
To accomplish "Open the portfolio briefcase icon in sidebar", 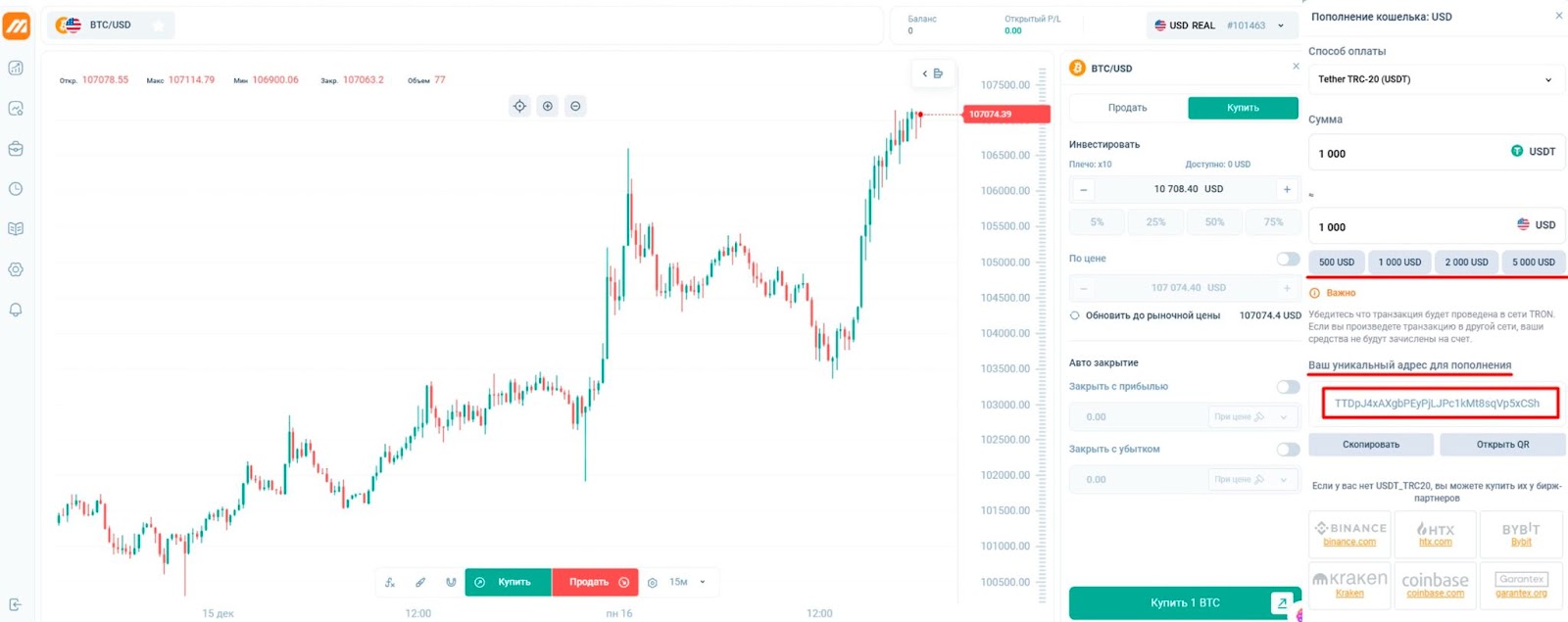I will tap(16, 149).
